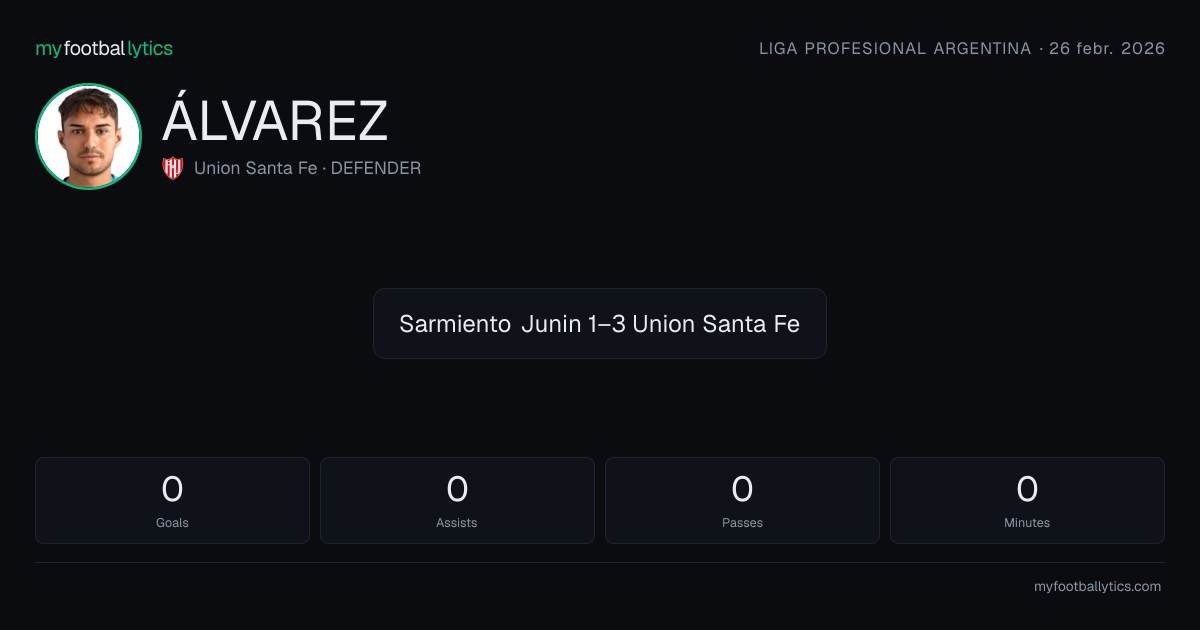Viewport: 1200px width, 630px height.
Task: Open Álvarez's player portrait photo
Action: [88, 136]
